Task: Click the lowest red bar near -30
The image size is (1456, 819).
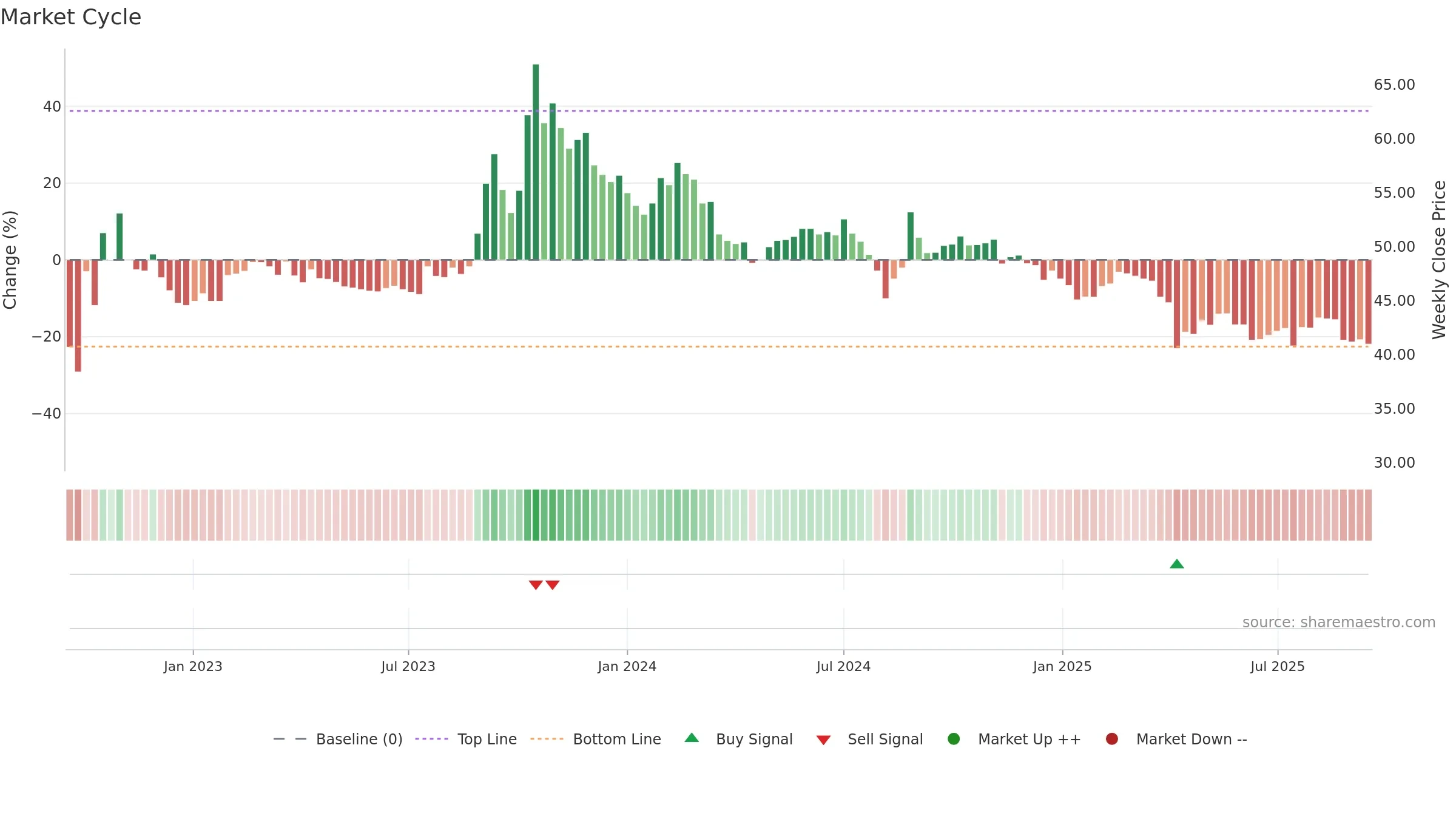Action: pos(78,315)
